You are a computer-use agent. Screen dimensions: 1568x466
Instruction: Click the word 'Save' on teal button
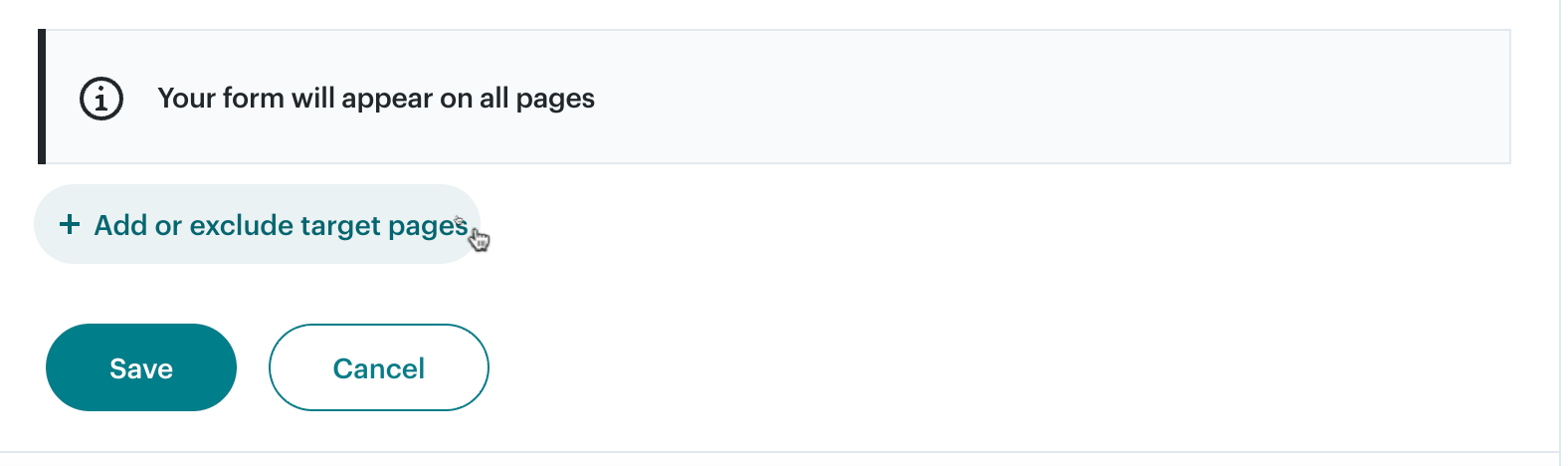[x=141, y=368]
